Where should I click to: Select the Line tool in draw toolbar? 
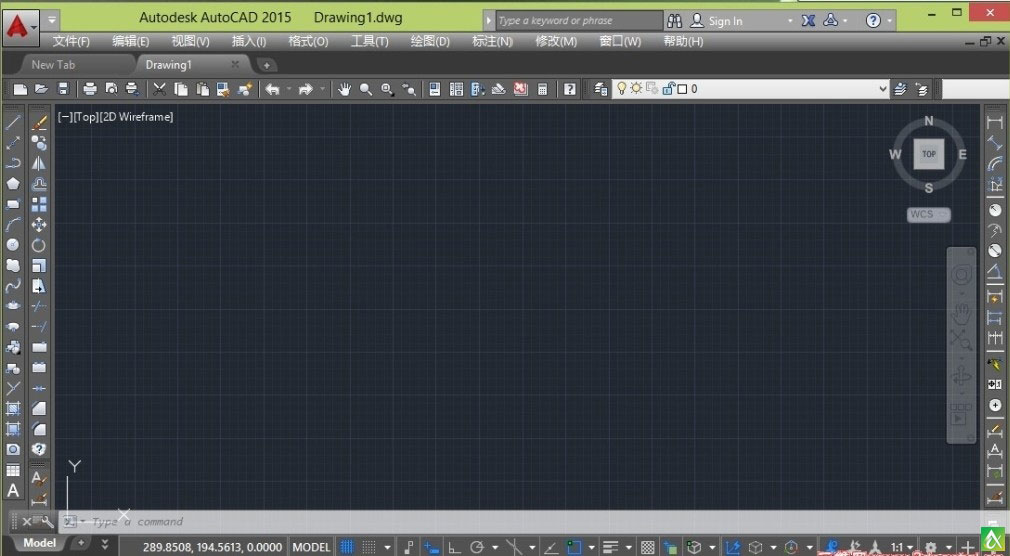tap(14, 123)
